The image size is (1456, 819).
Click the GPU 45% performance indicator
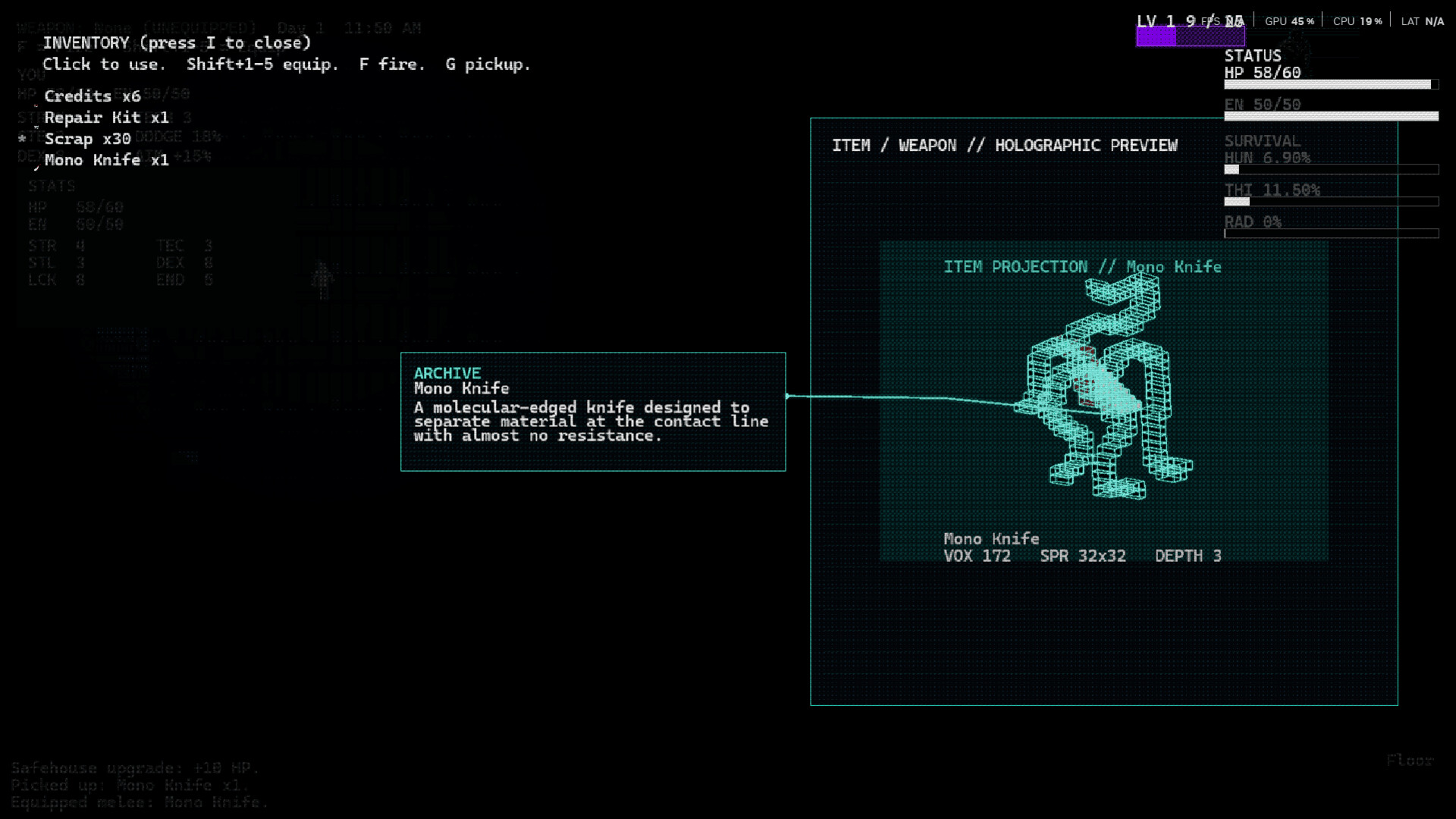coord(1288,21)
